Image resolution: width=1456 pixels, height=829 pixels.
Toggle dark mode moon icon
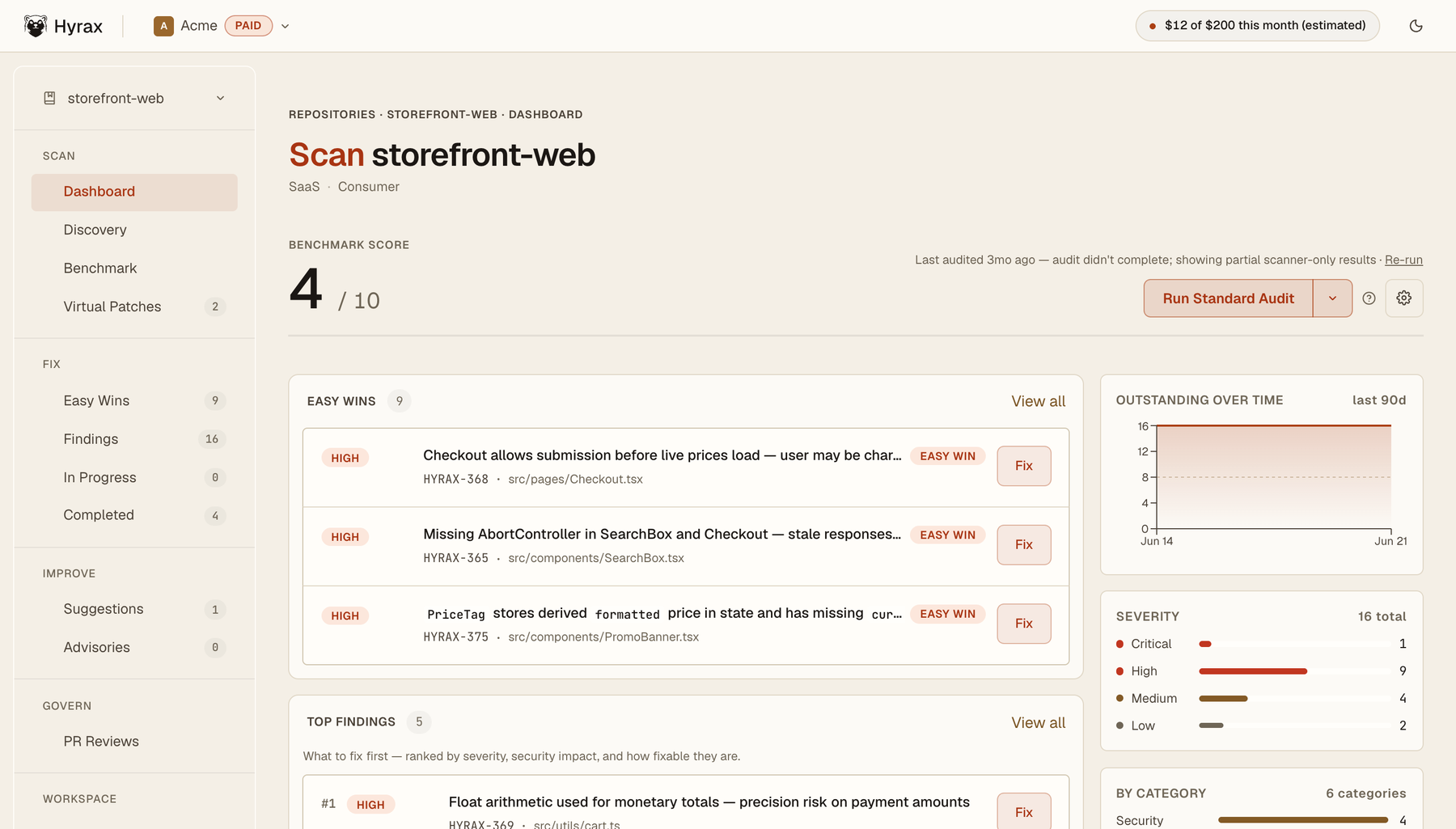[1416, 26]
